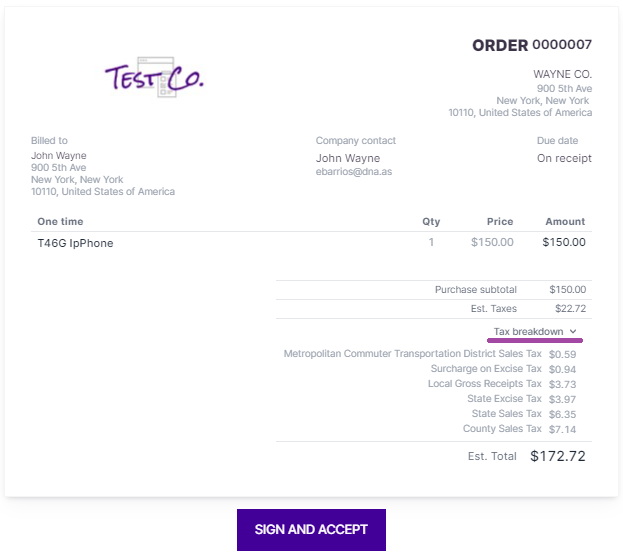Click the State Excise Tax line
The image size is (623, 556).
pos(504,399)
